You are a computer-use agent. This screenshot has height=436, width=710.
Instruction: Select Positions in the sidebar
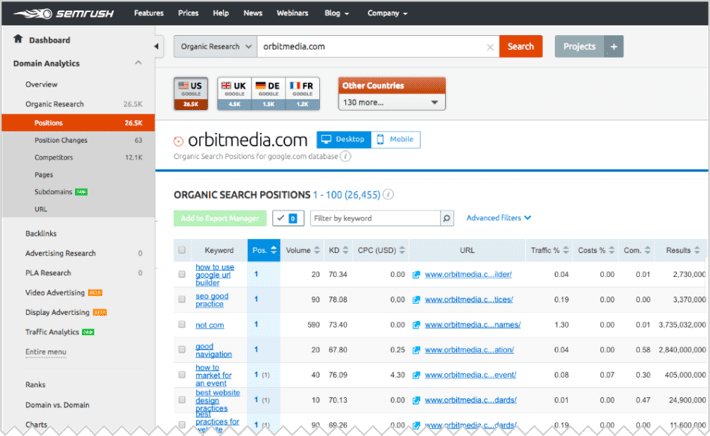tap(78, 123)
